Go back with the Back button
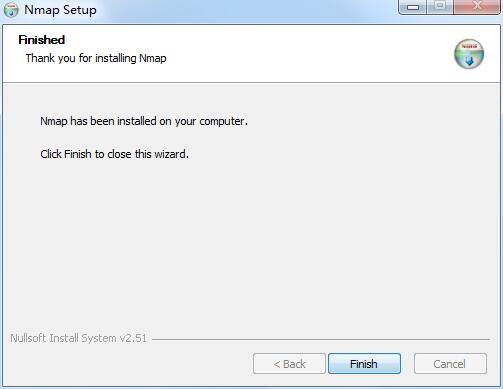The width and height of the screenshot is (503, 389). pyautogui.click(x=289, y=364)
